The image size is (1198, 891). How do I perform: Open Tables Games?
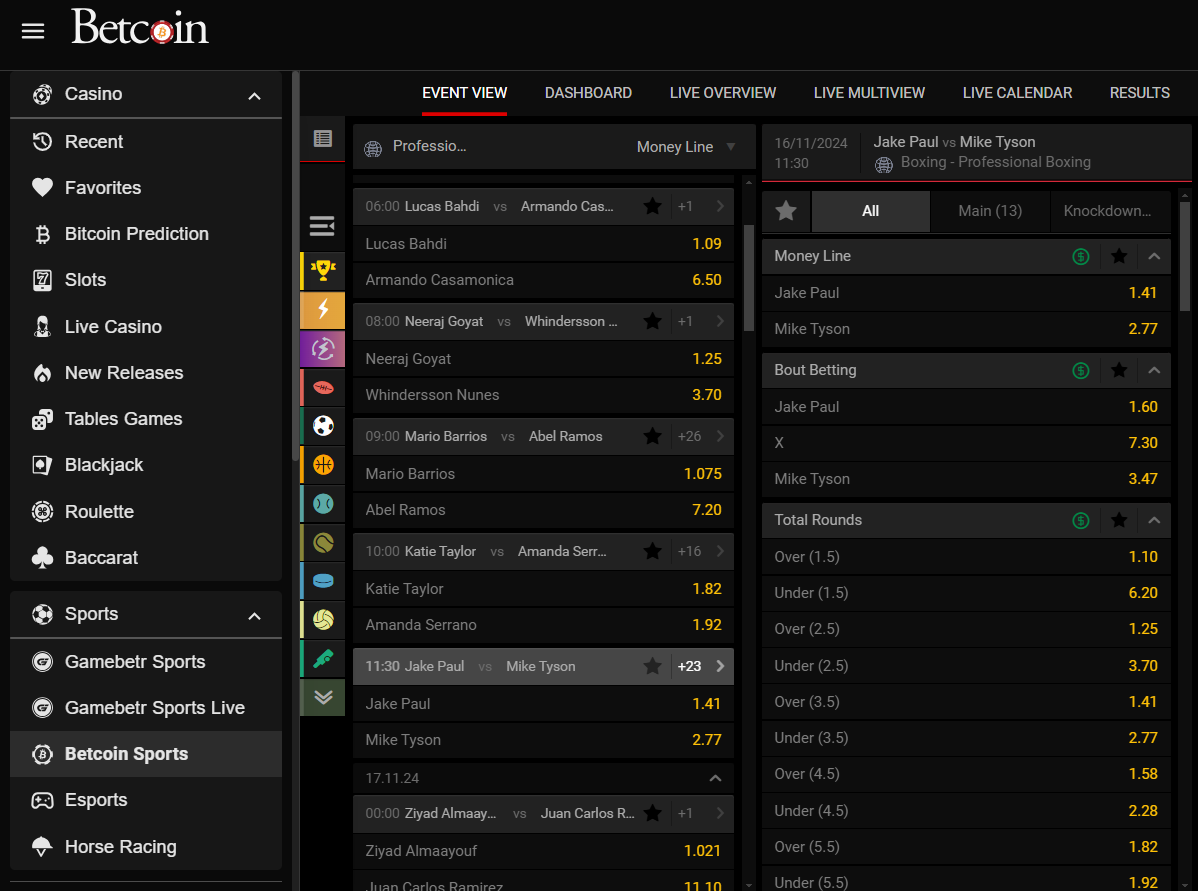(x=146, y=419)
